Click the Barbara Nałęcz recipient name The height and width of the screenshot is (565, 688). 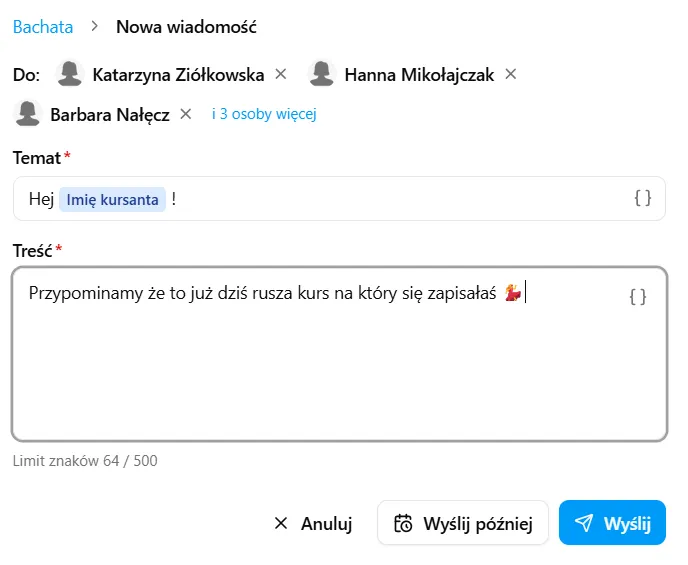point(110,115)
